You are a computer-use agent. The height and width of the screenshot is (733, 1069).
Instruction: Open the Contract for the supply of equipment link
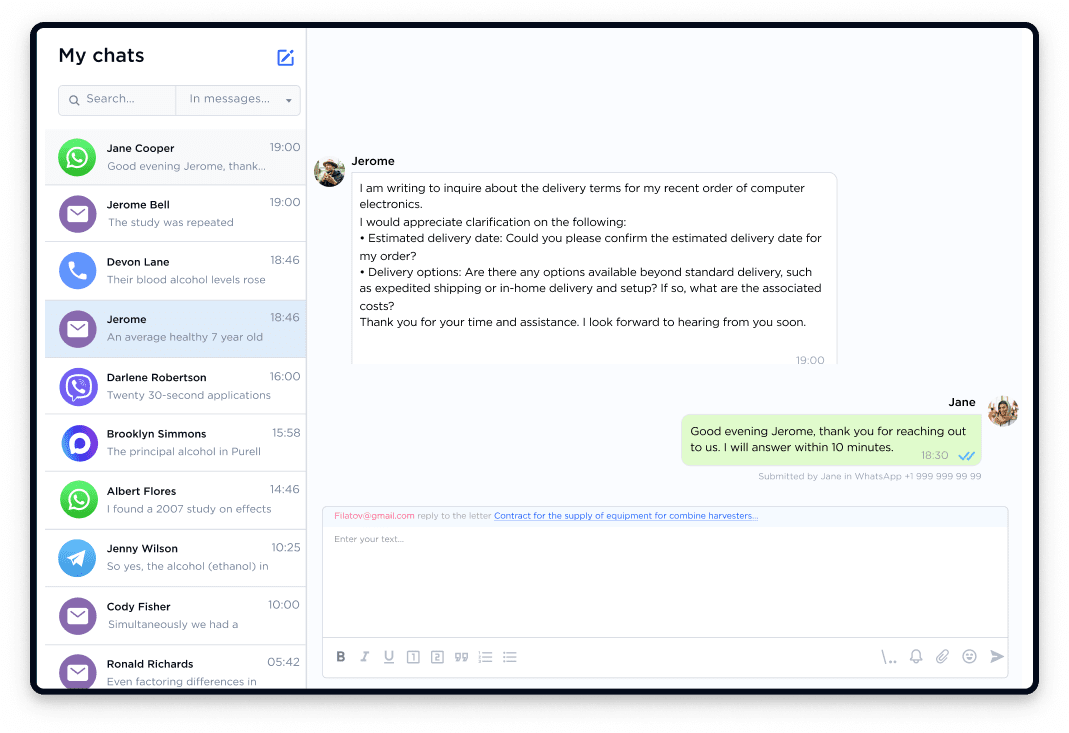pos(626,515)
